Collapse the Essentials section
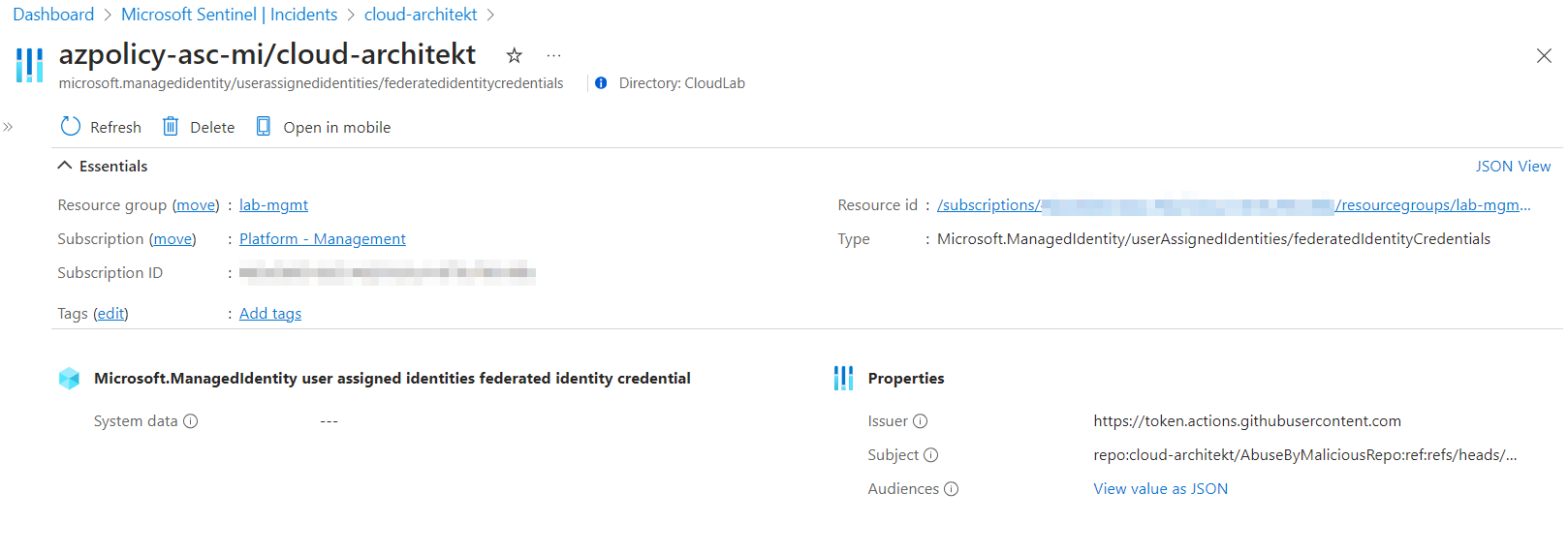 (65, 166)
